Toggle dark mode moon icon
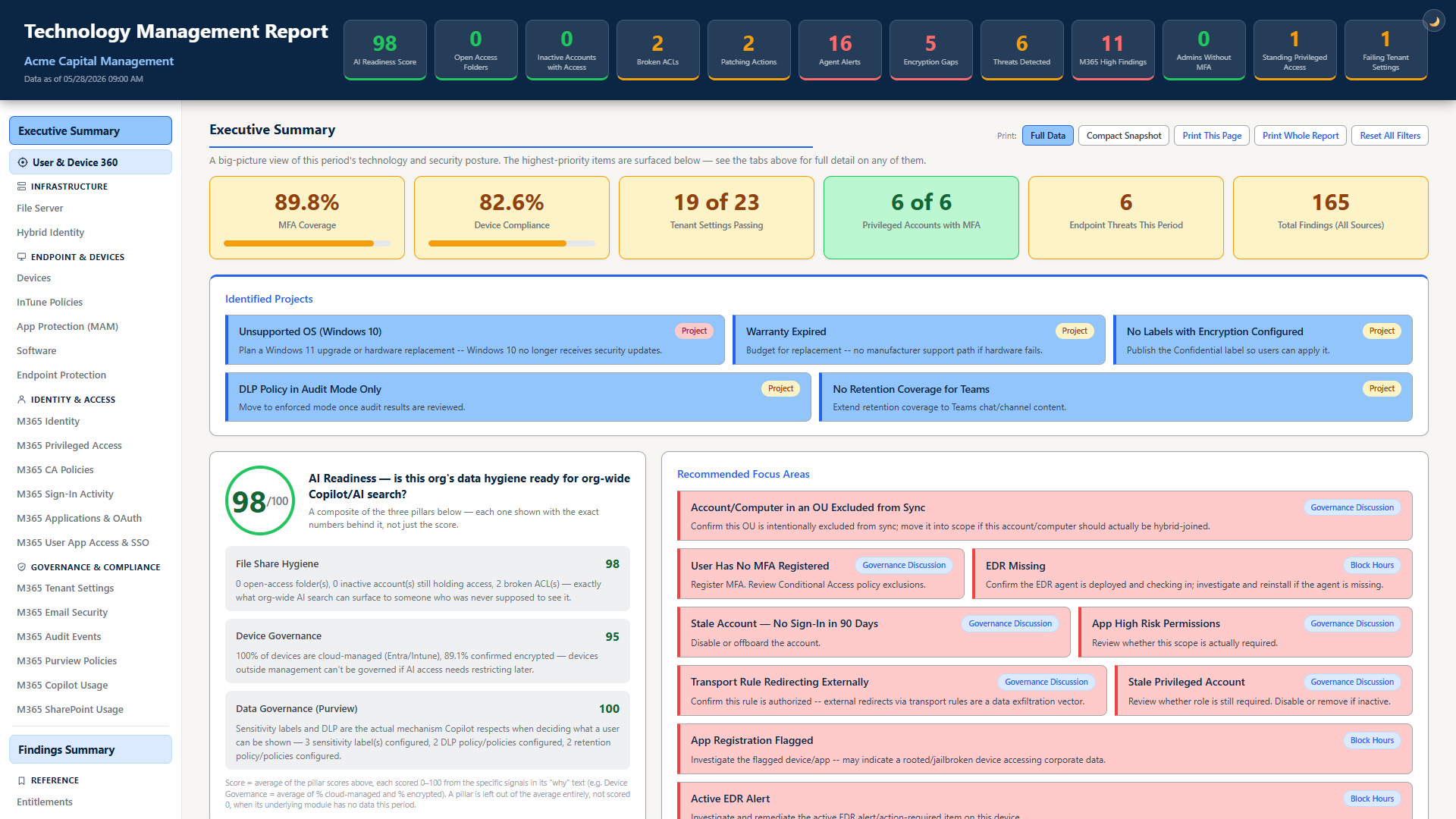 coord(1434,21)
